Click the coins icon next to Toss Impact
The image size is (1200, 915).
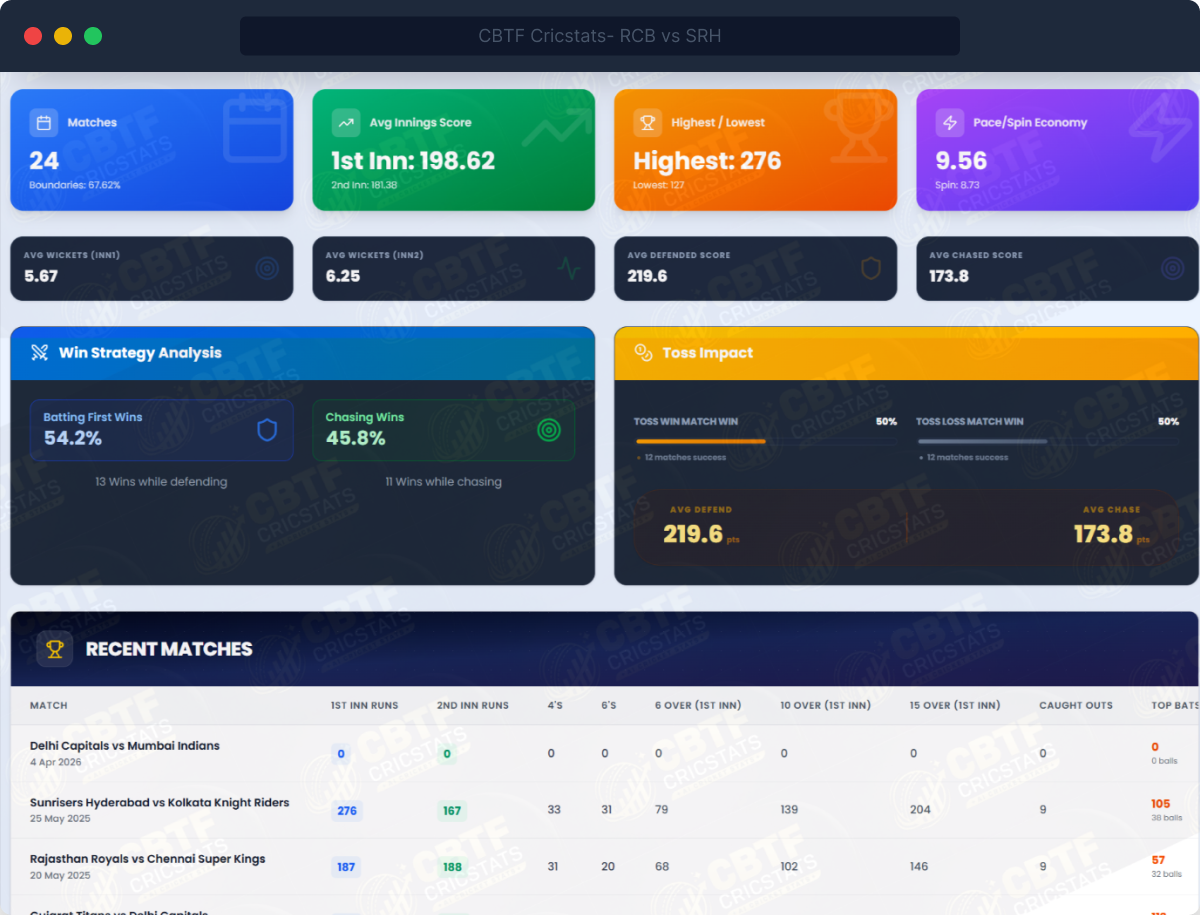[x=643, y=353]
